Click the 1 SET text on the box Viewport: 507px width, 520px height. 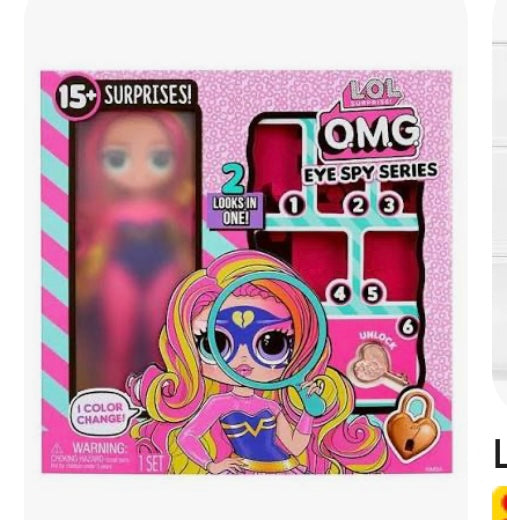(151, 463)
